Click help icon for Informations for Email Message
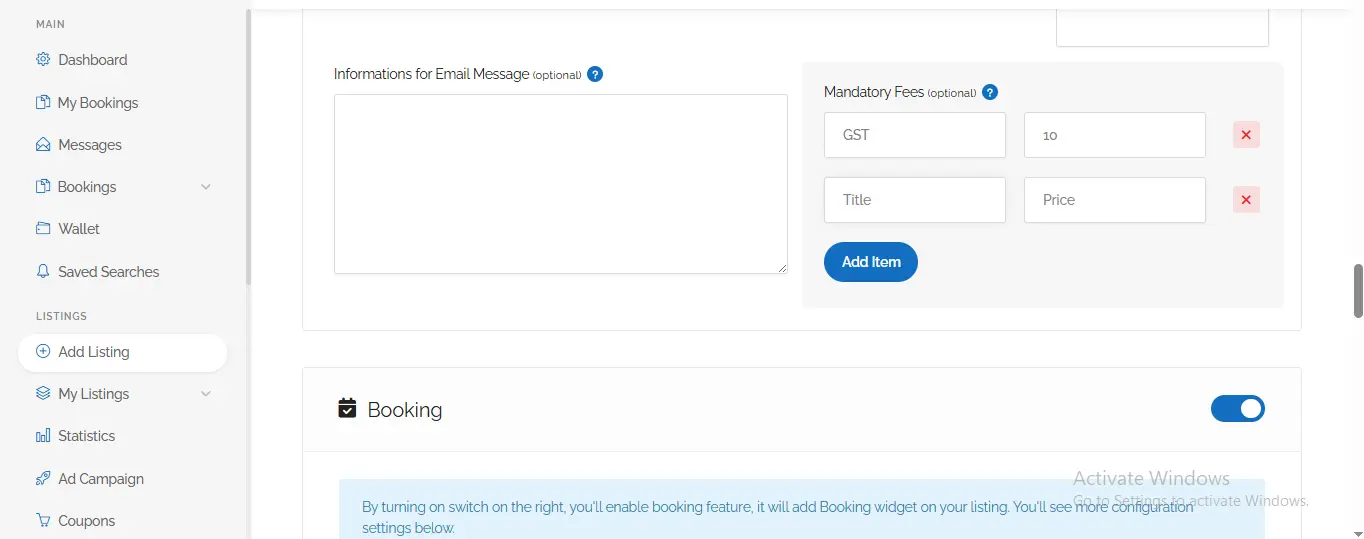1364x539 pixels. coord(595,74)
